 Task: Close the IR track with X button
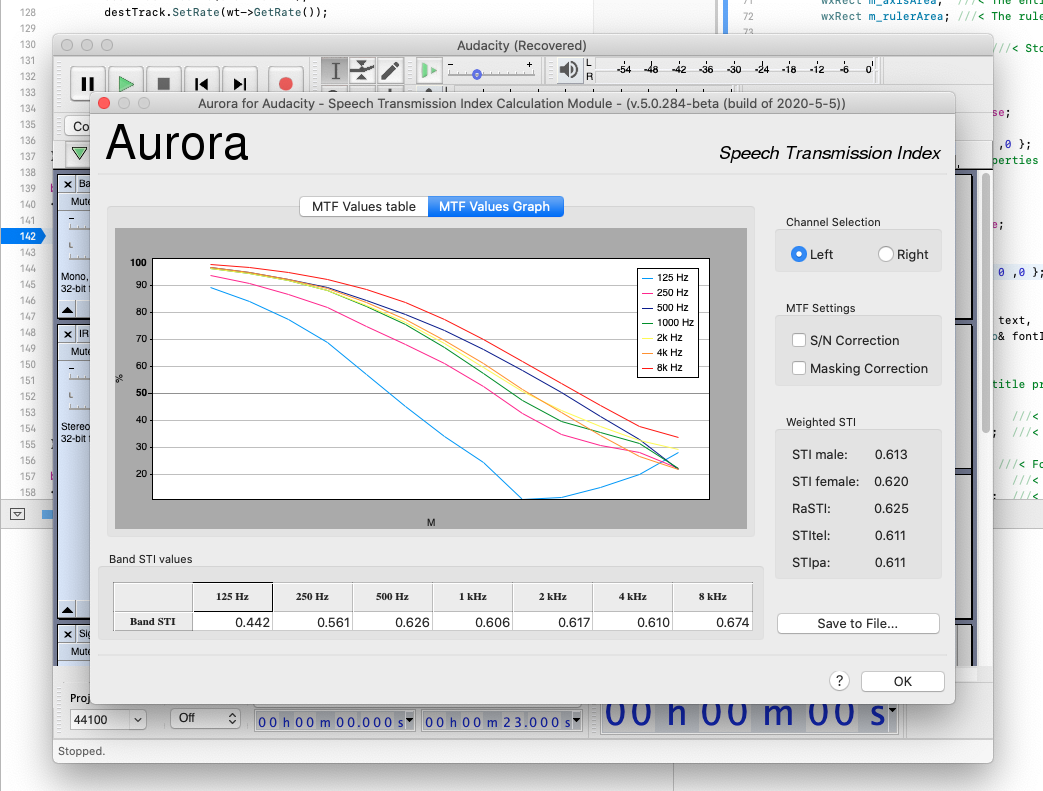(x=68, y=334)
